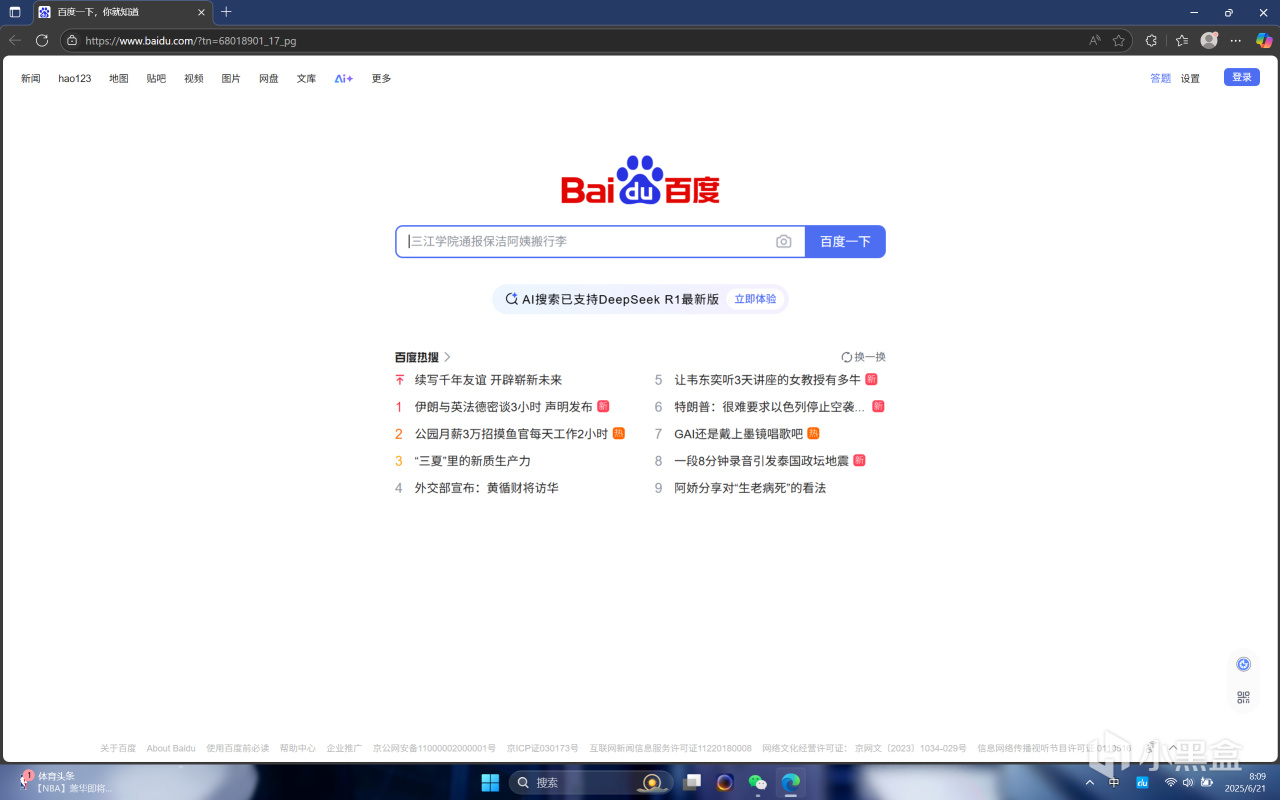This screenshot has width=1280, height=800.
Task: Open hot search 阿娇分享对"生老病死"的看法
Action: point(750,488)
